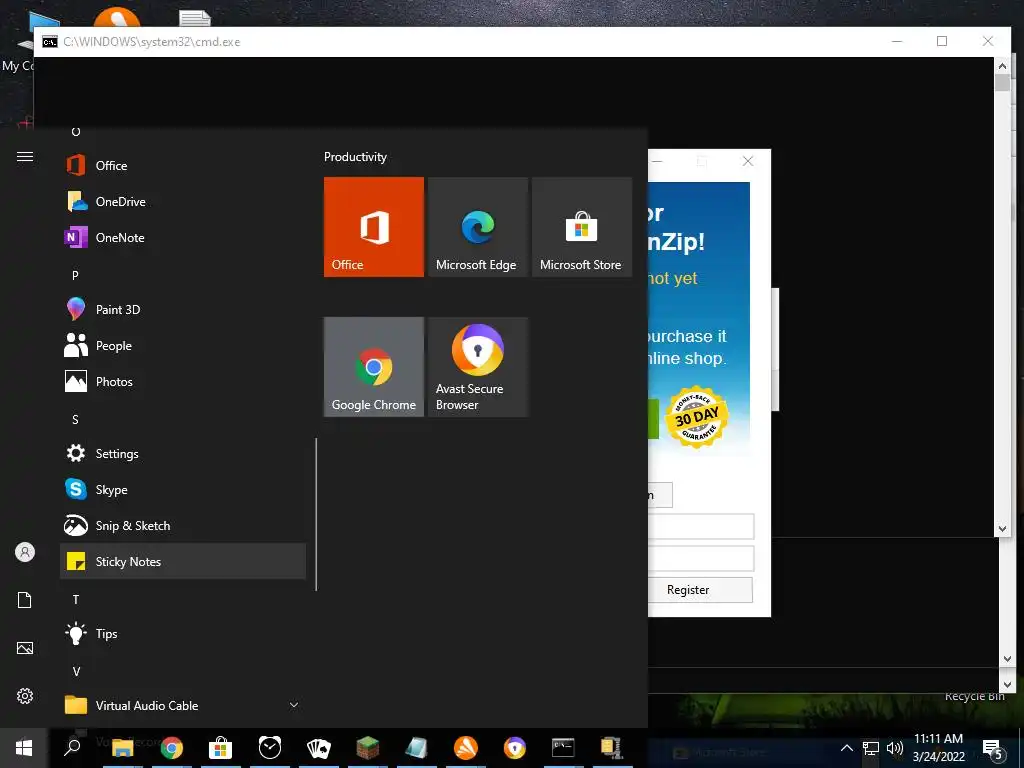Image resolution: width=1024 pixels, height=768 pixels.
Task: Open Avast Secure Browser on the taskbar
Action: click(x=515, y=748)
